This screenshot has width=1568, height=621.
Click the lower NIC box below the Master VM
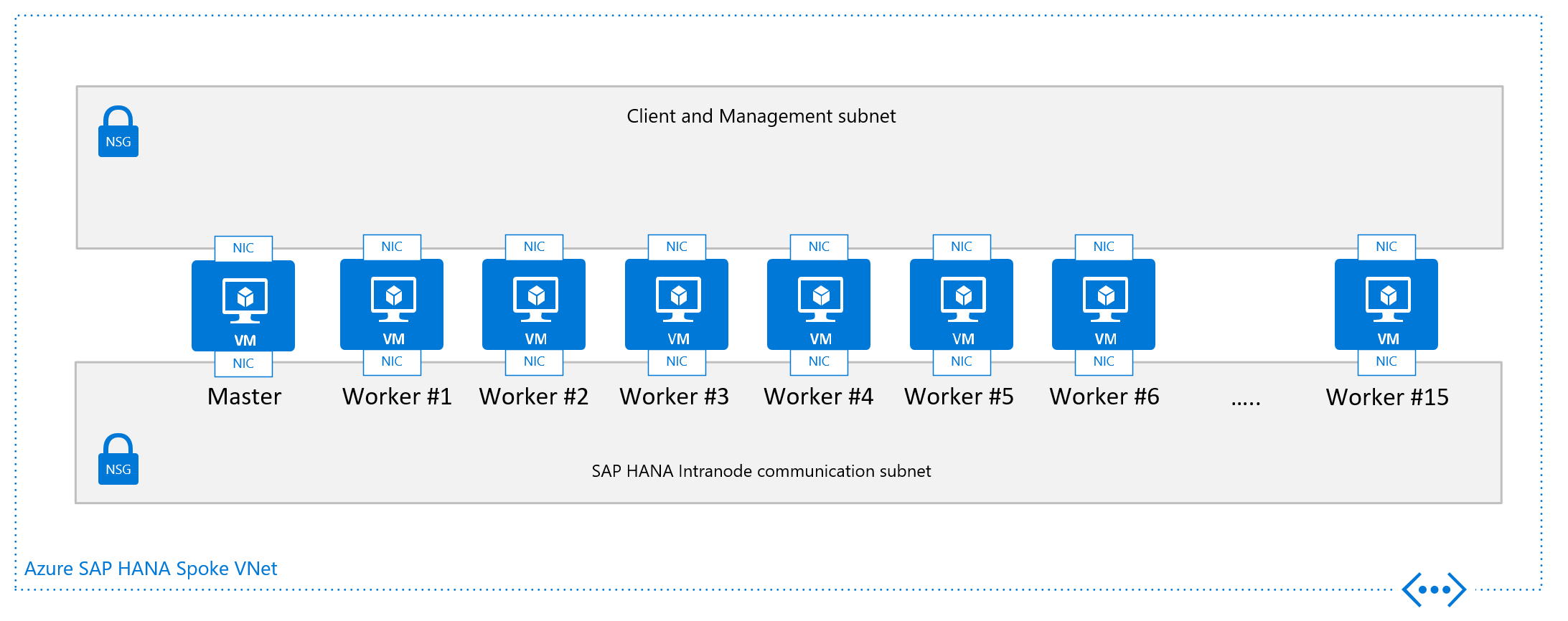click(x=243, y=364)
